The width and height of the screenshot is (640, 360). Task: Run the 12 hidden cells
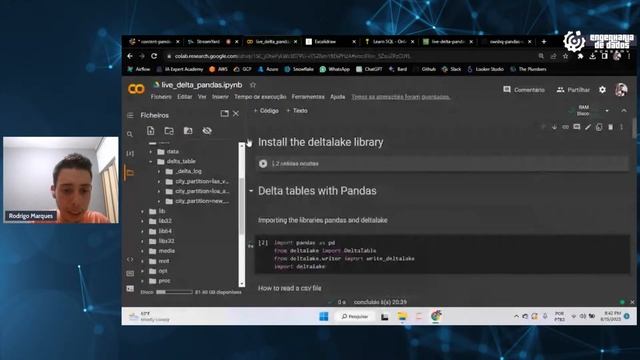pos(263,164)
